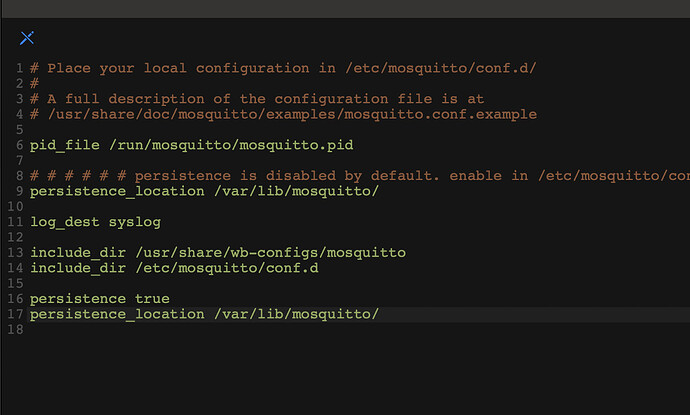Image resolution: width=690 pixels, height=415 pixels.
Task: Click line number 13 in gutter
Action: click(15, 253)
